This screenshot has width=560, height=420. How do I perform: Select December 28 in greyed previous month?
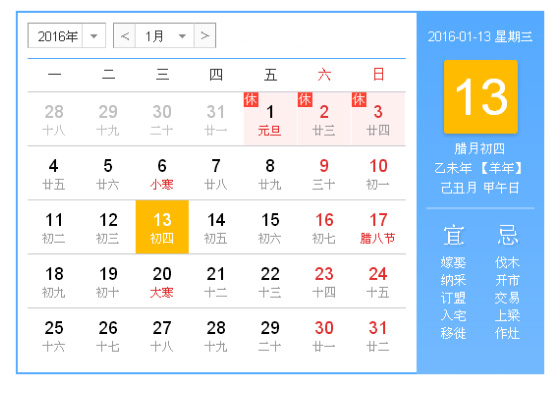(54, 119)
